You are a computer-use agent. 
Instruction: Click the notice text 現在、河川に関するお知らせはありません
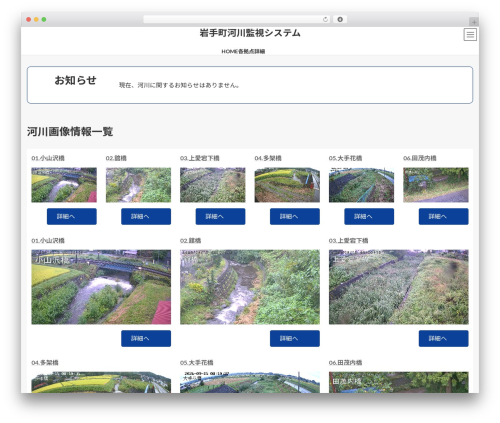point(179,85)
